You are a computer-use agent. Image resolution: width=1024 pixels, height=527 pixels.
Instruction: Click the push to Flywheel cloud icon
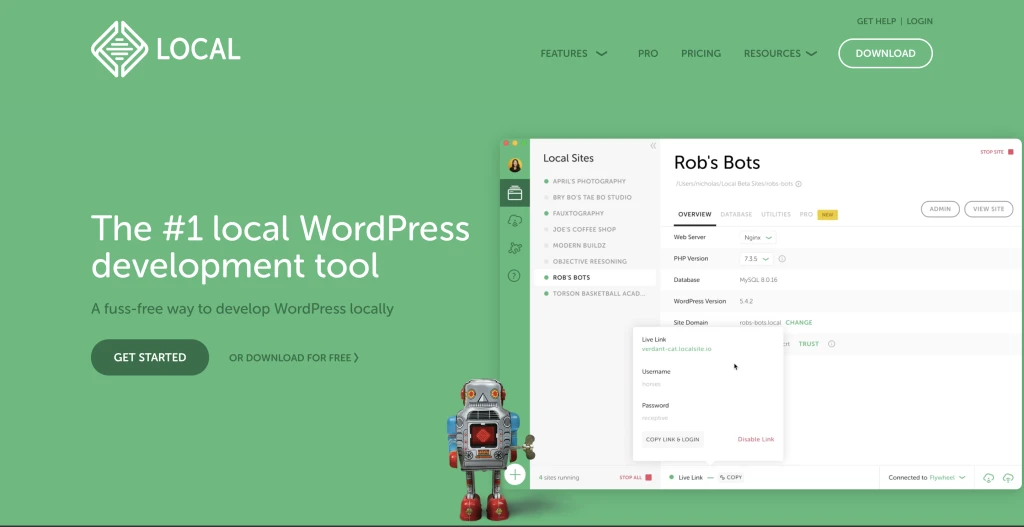1008,478
